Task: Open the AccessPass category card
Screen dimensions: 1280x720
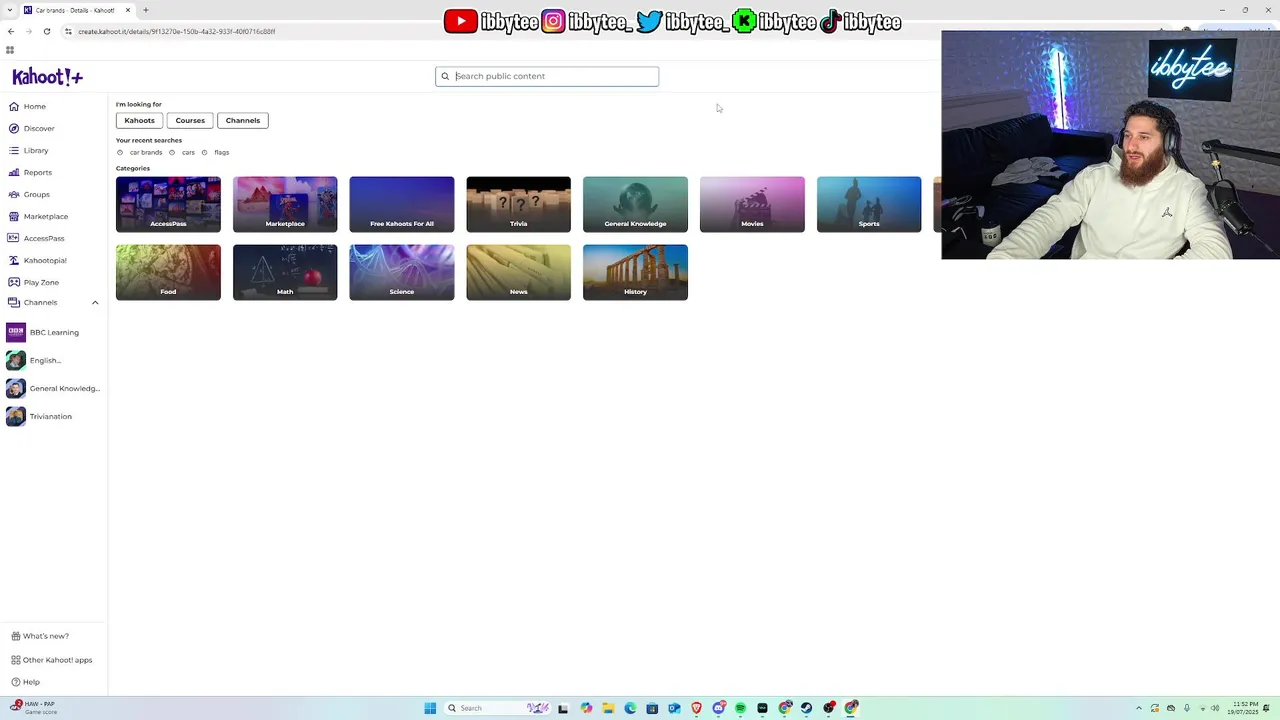Action: pyautogui.click(x=168, y=204)
